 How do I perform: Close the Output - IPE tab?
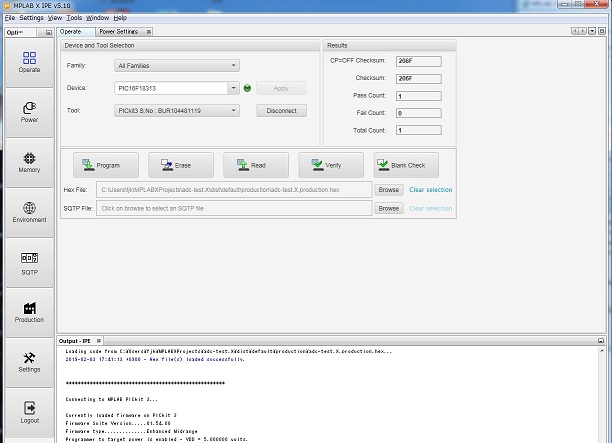click(99, 341)
